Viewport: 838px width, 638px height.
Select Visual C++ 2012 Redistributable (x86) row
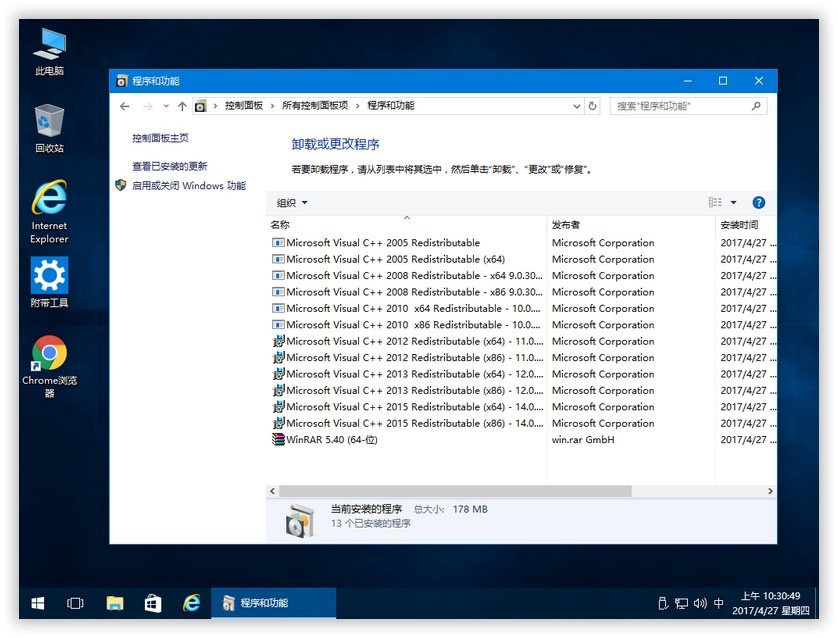(522, 357)
